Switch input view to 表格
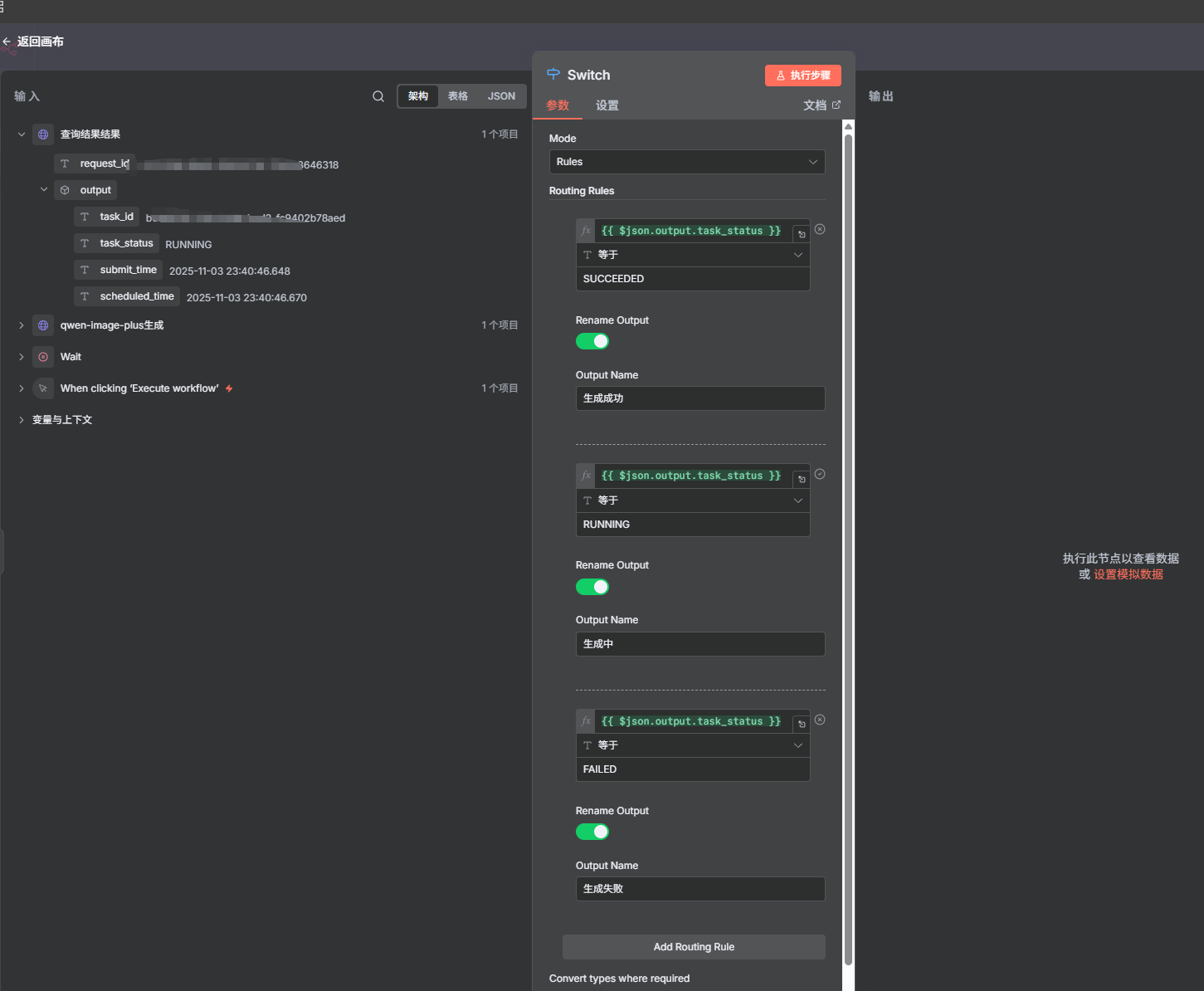Image resolution: width=1204 pixels, height=991 pixels. [458, 96]
